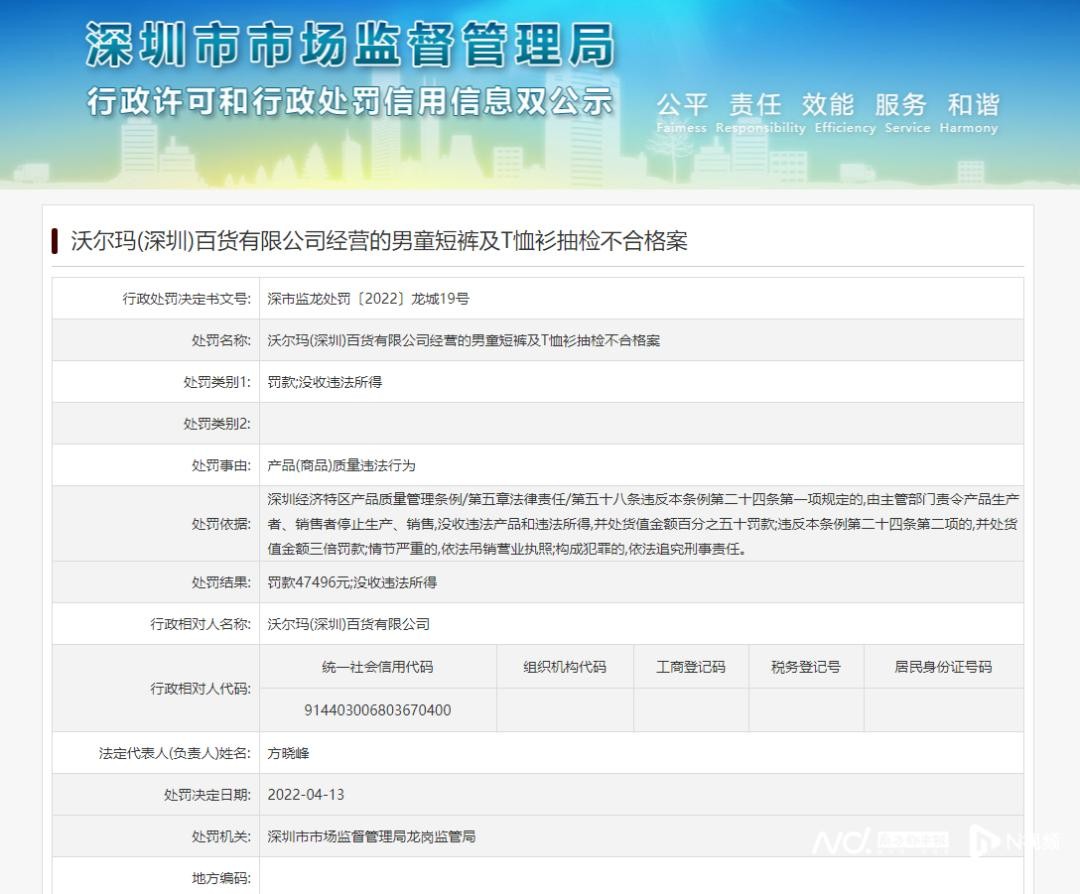Click the 深圳市市场监督管理局 banner title
This screenshot has height=894, width=1080.
click(x=350, y=45)
